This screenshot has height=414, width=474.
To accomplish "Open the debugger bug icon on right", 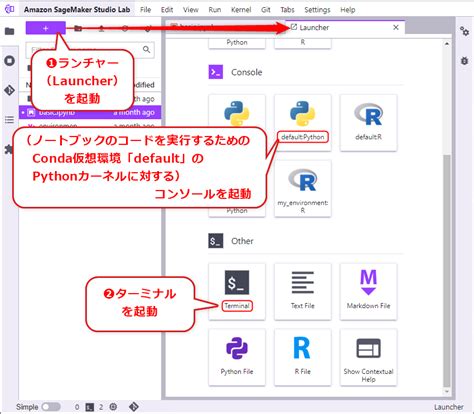I will [x=464, y=61].
